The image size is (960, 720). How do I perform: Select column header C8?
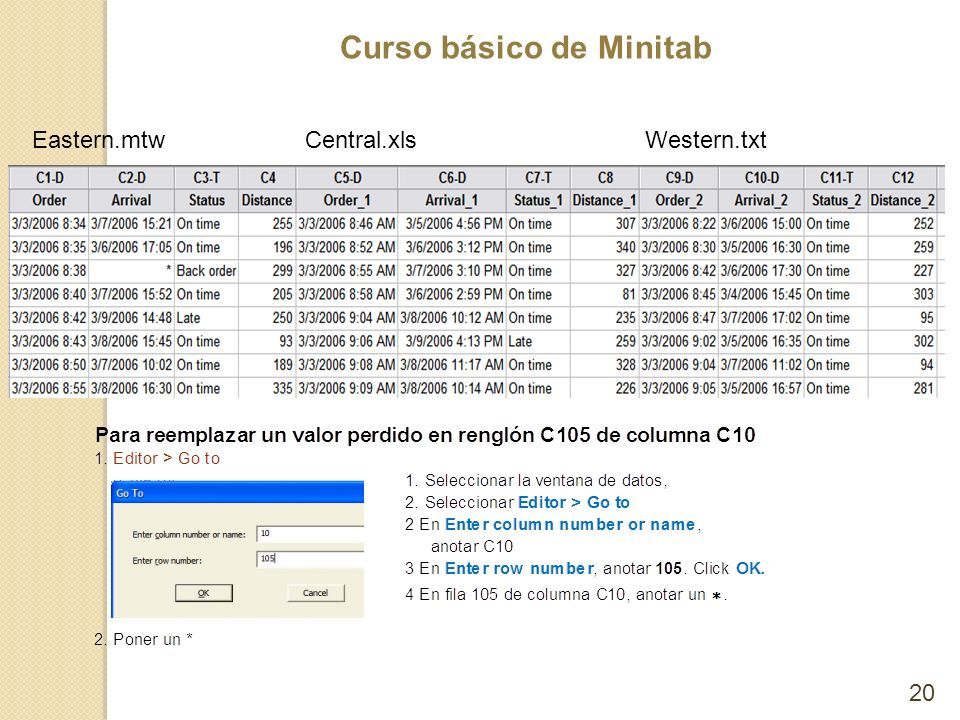[x=605, y=178]
